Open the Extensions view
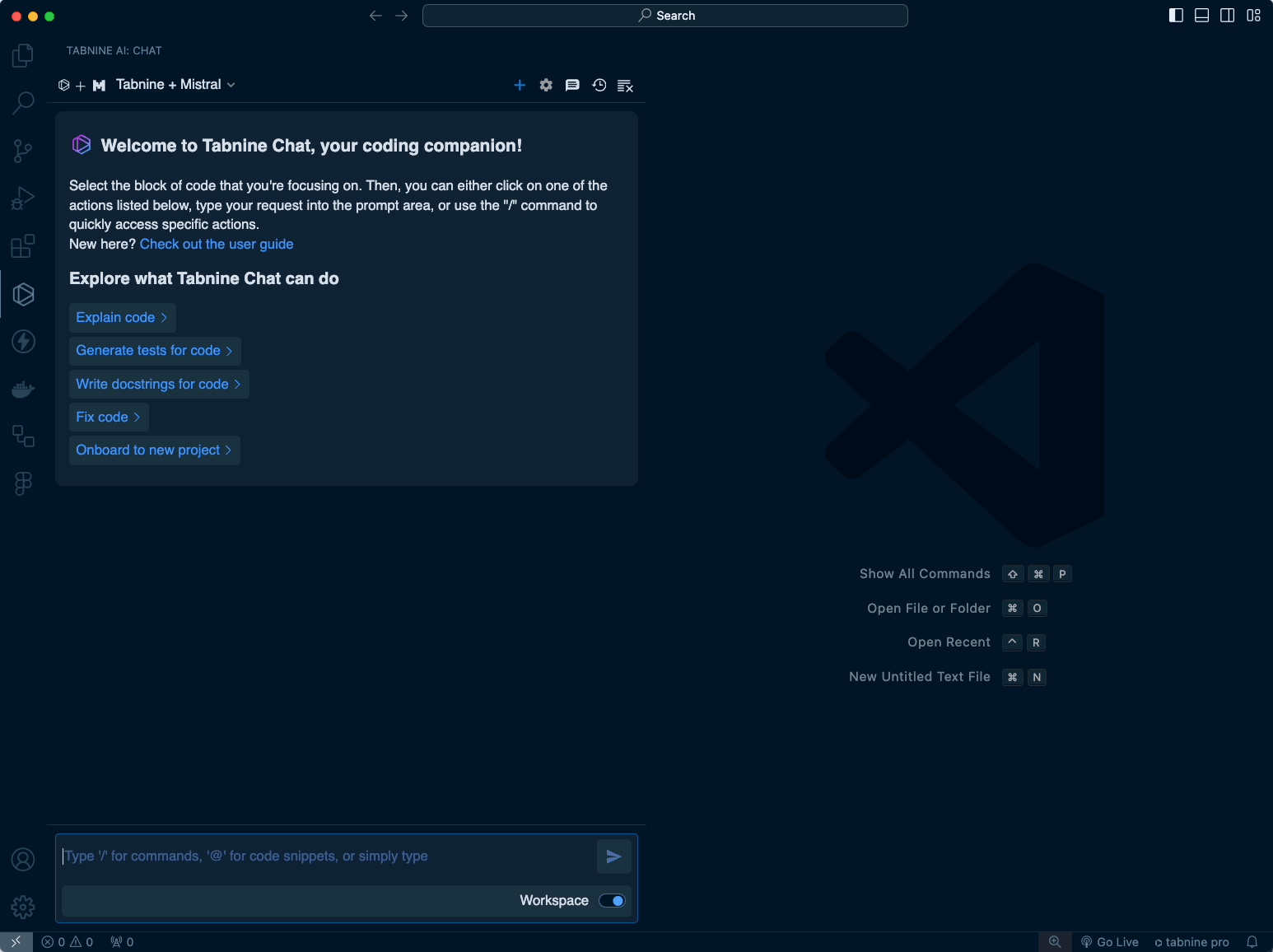 click(x=23, y=246)
